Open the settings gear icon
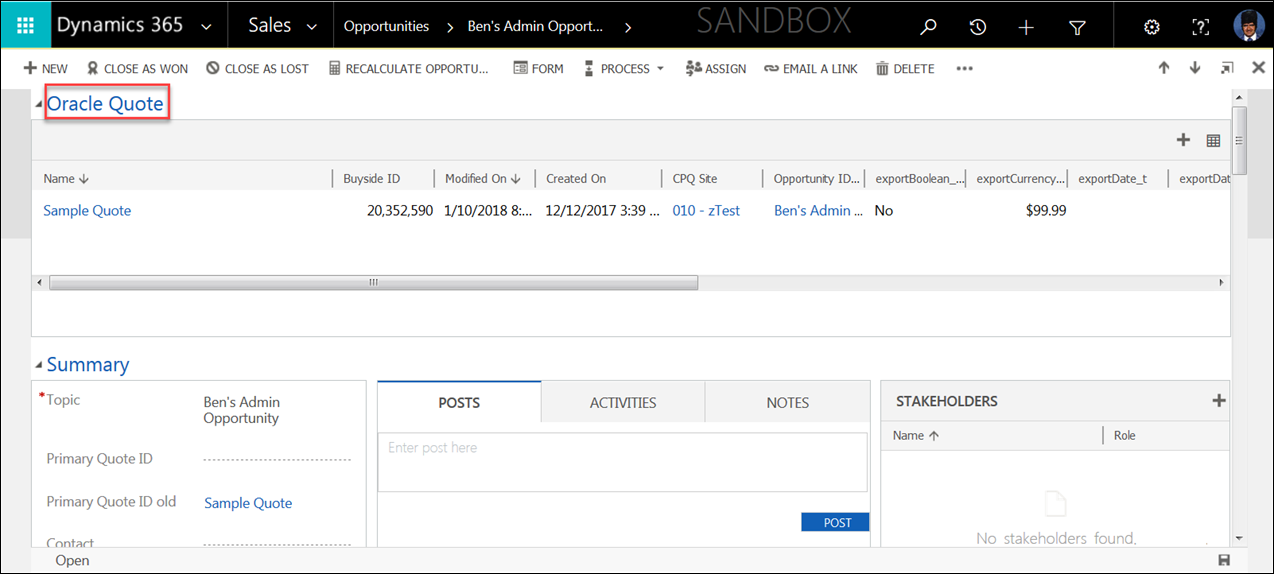 coord(1151,28)
